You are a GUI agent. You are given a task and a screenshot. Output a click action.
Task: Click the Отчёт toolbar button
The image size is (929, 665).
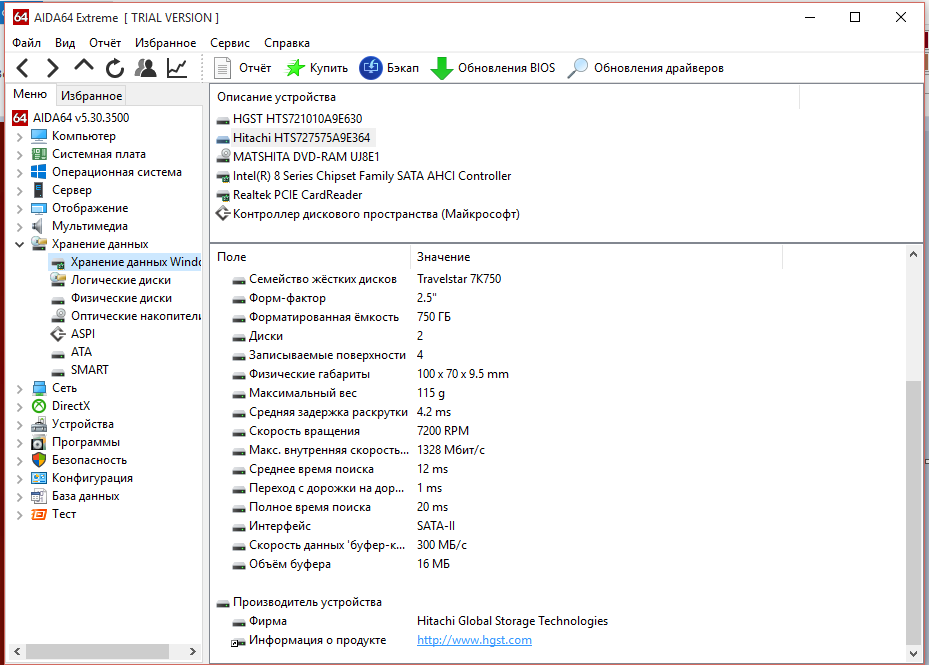(242, 68)
